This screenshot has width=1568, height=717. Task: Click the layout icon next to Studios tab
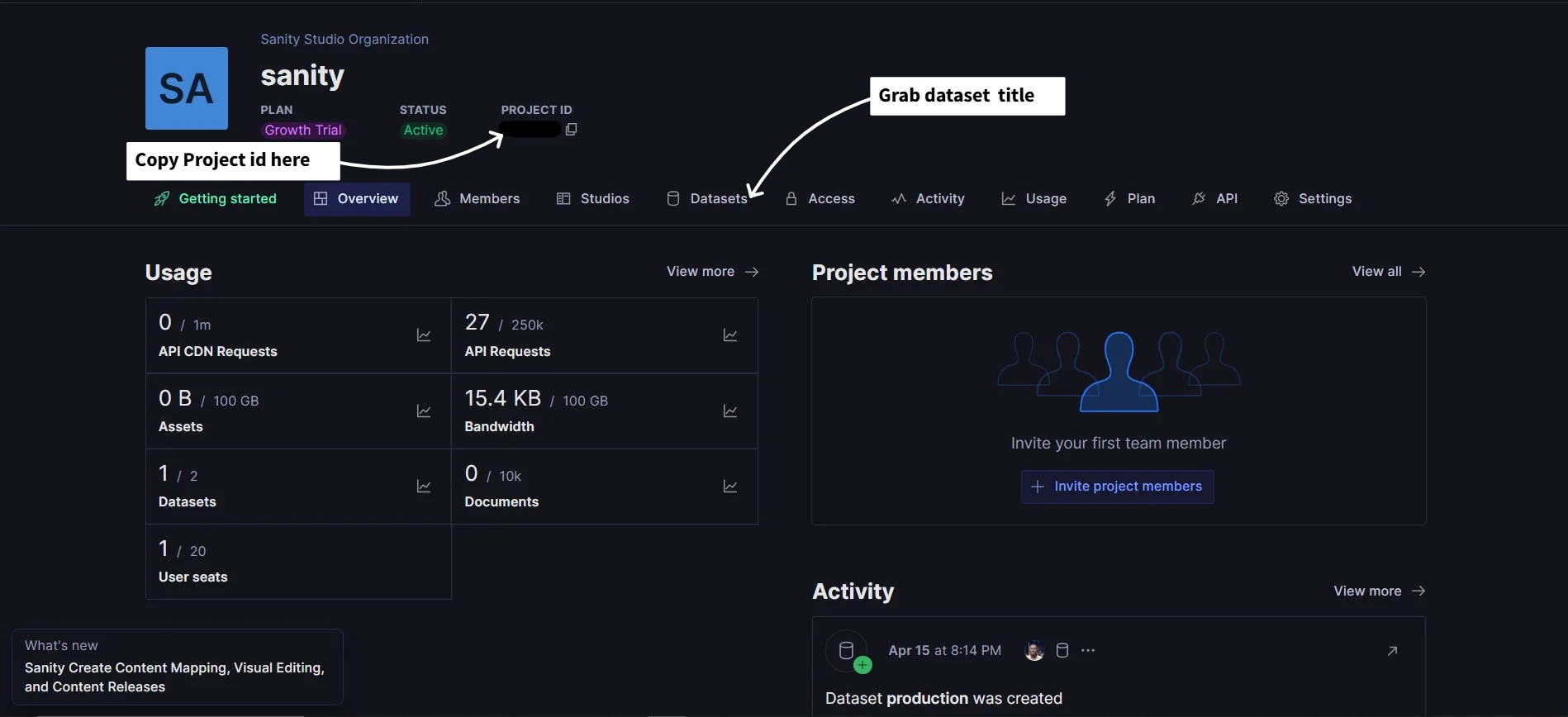point(563,199)
